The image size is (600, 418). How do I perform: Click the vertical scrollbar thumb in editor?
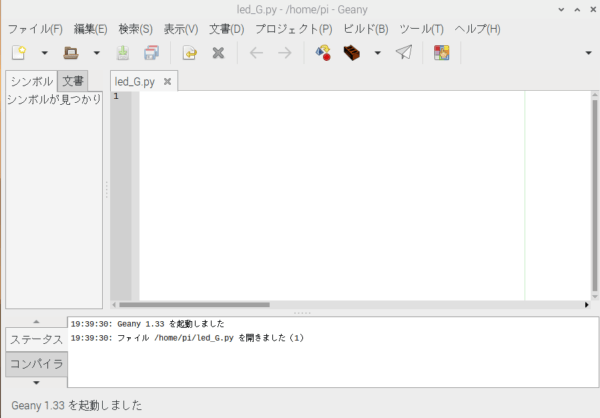[x=595, y=196]
